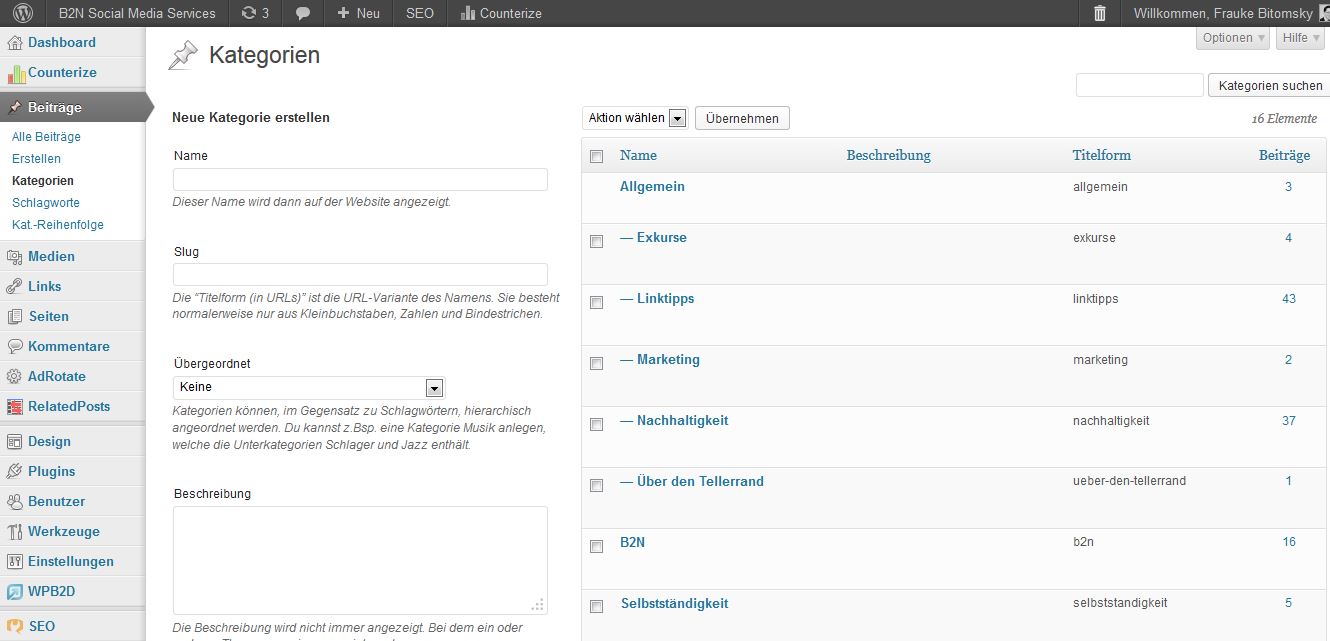Click the WordPress logo icon in admin bar
Viewport: 1330px width, 641px height.
pos(23,13)
